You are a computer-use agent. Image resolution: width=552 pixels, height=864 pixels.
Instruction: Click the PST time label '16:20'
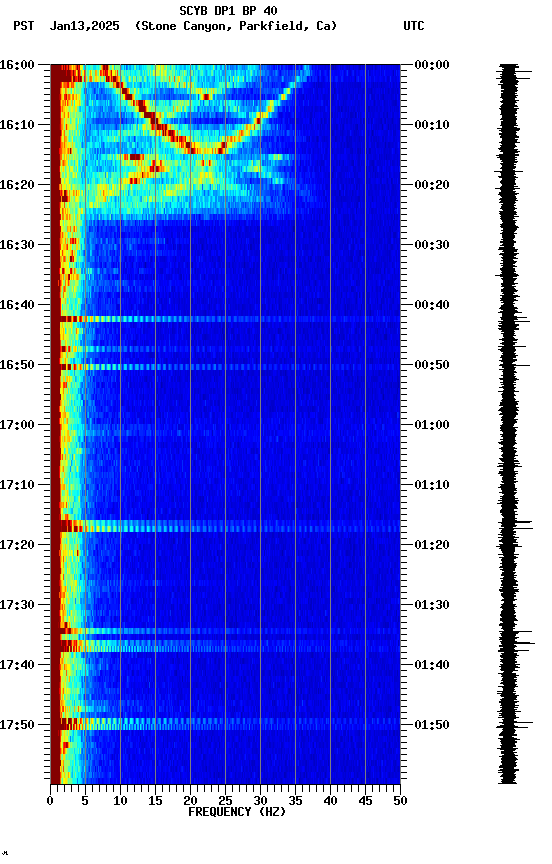[x=17, y=185]
